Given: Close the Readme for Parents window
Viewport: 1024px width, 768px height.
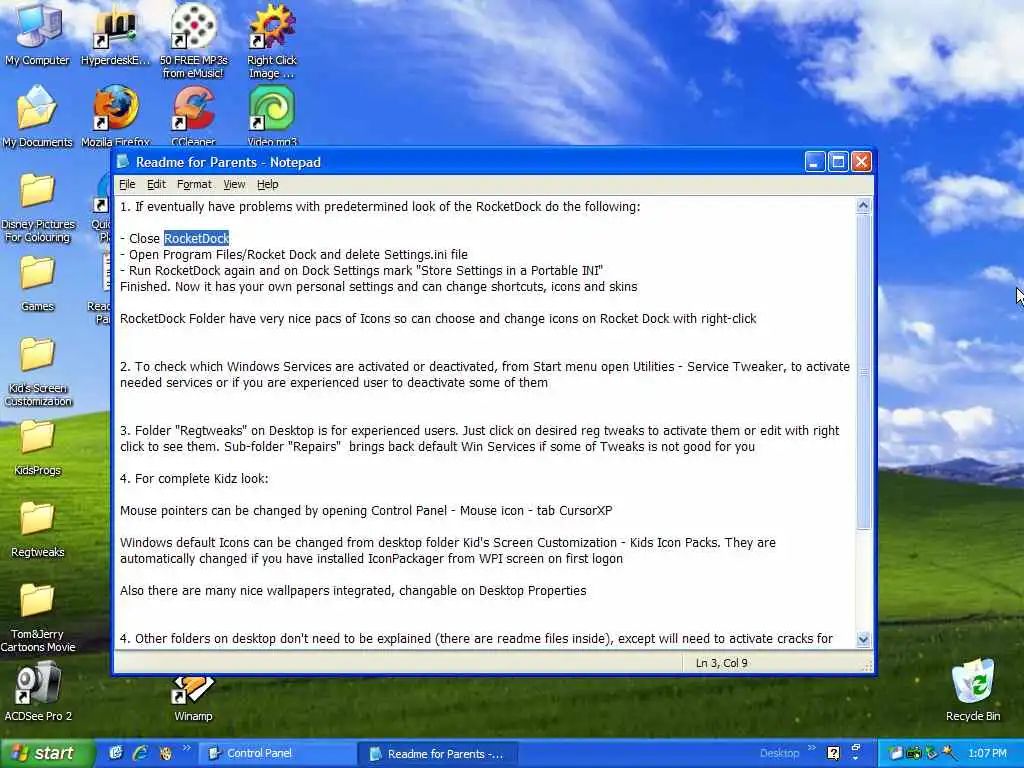Looking at the screenshot, I should click(861, 162).
